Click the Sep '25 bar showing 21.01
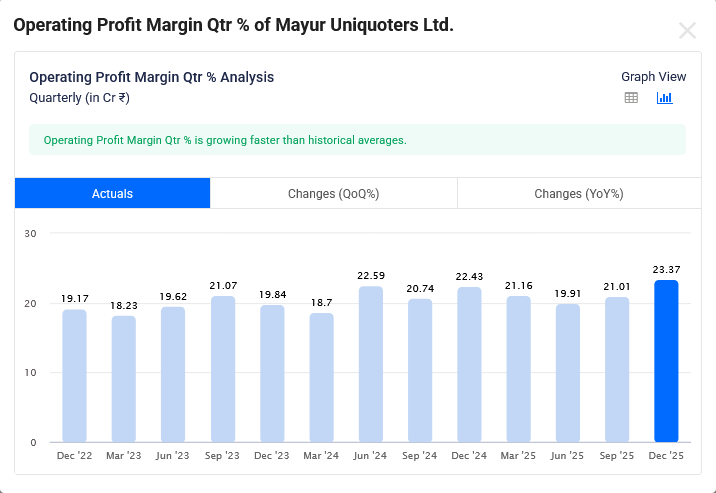The image size is (716, 493). (617, 370)
